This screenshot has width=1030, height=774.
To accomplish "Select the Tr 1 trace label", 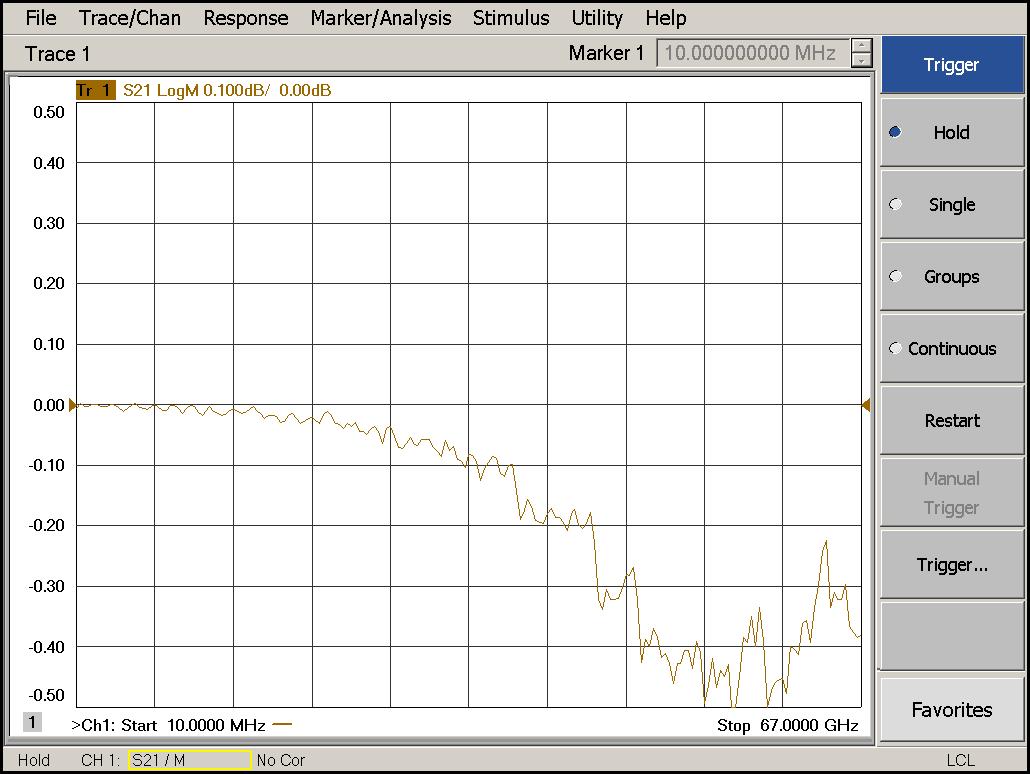I will (x=96, y=90).
